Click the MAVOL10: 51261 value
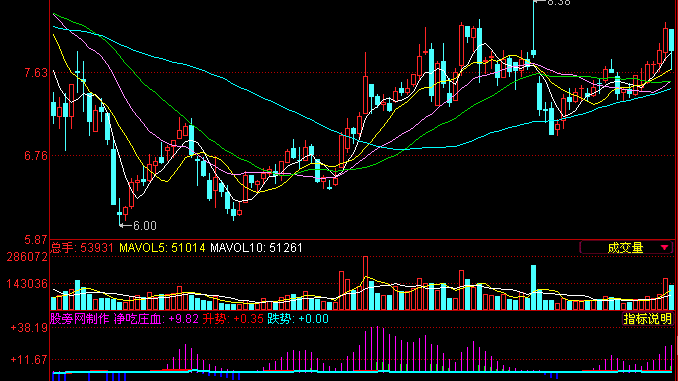The height and width of the screenshot is (381, 678). click(x=256, y=248)
